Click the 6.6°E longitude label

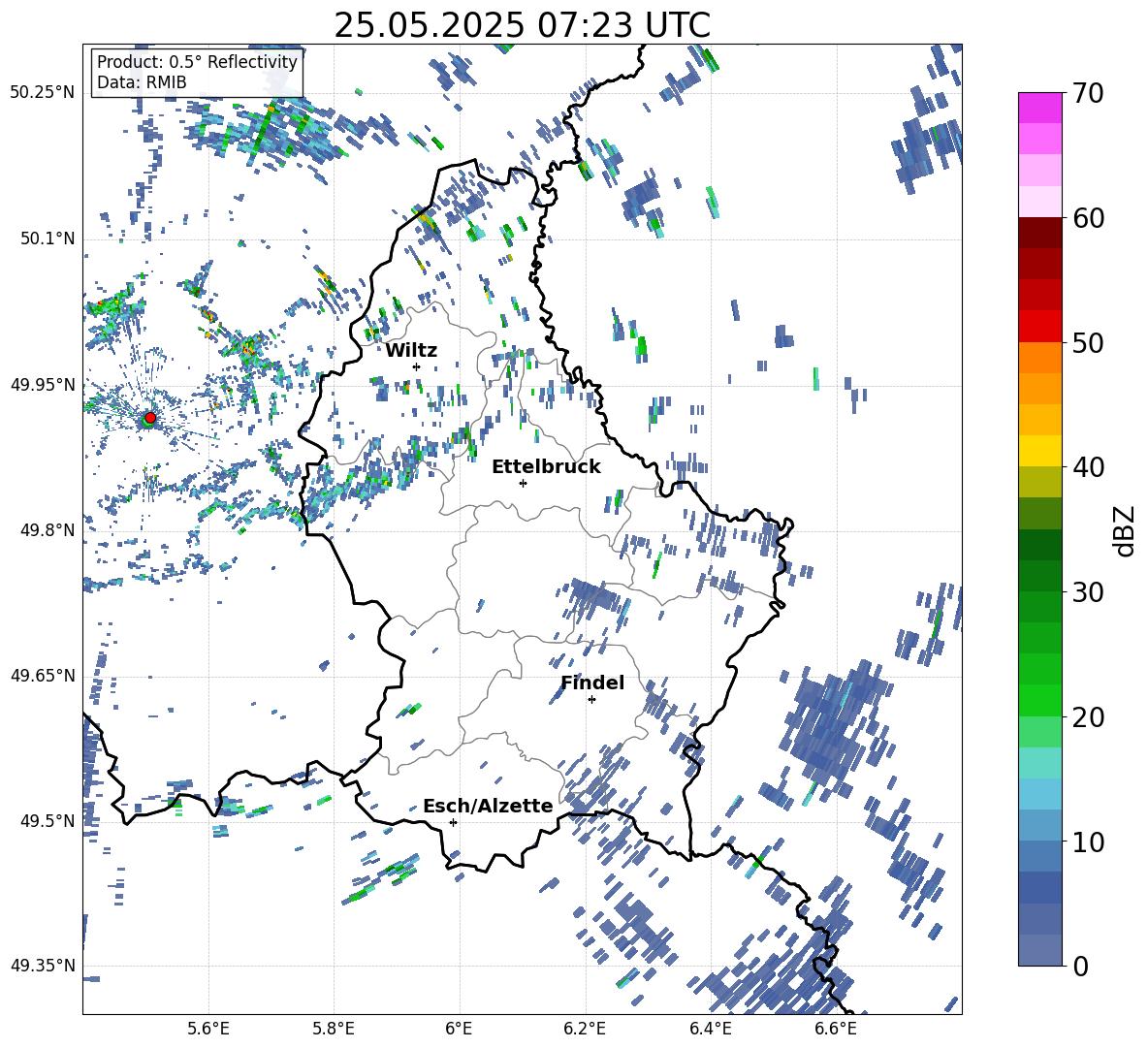coord(836,1029)
